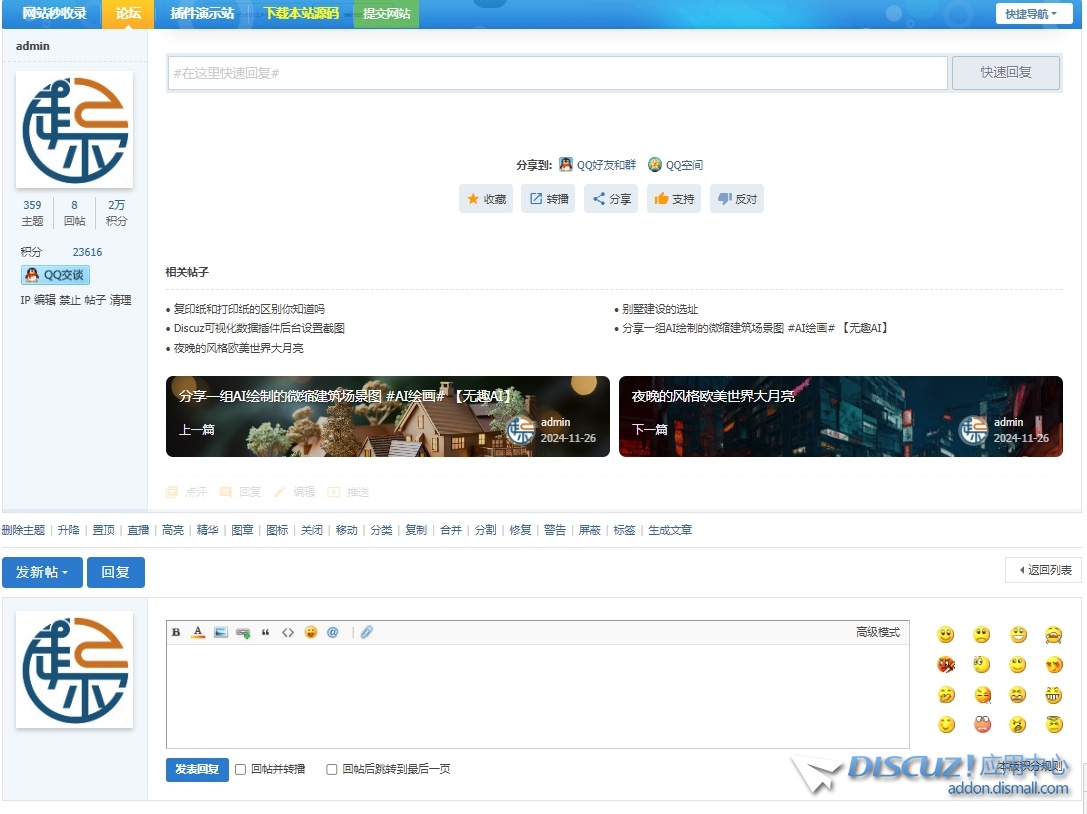Click the insert link icon in editor
The width and height of the screenshot is (1087, 814).
tap(243, 632)
